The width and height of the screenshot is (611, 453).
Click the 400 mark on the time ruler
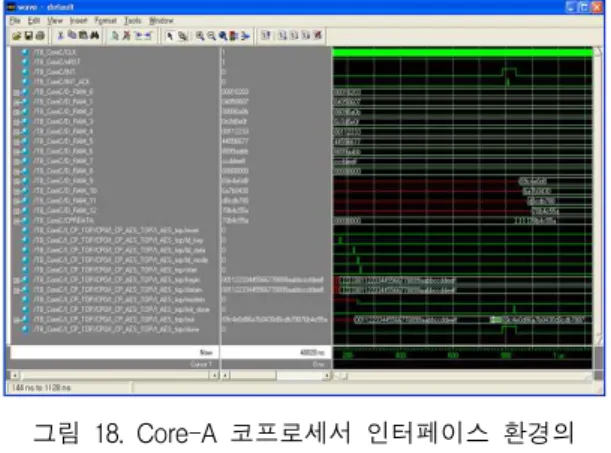[401, 355]
